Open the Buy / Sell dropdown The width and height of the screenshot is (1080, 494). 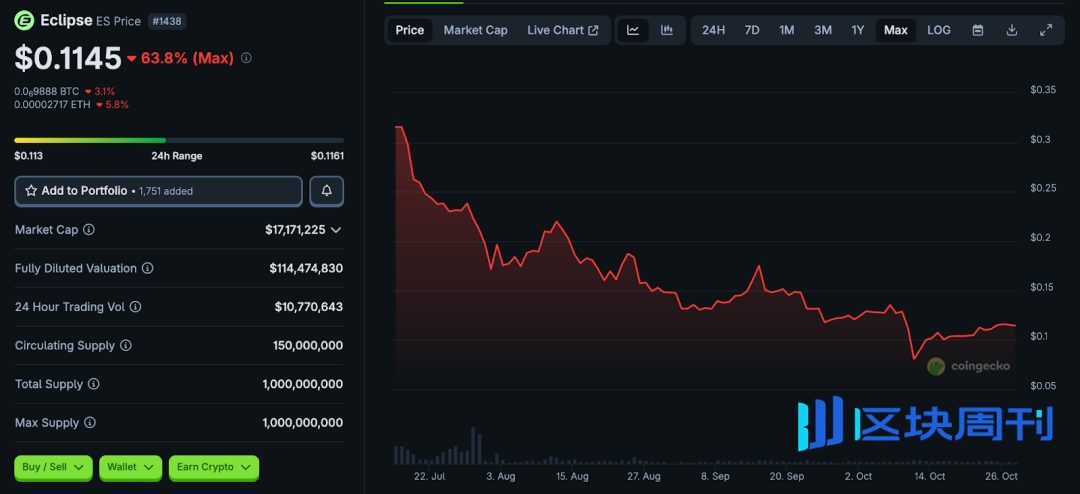[x=53, y=467]
